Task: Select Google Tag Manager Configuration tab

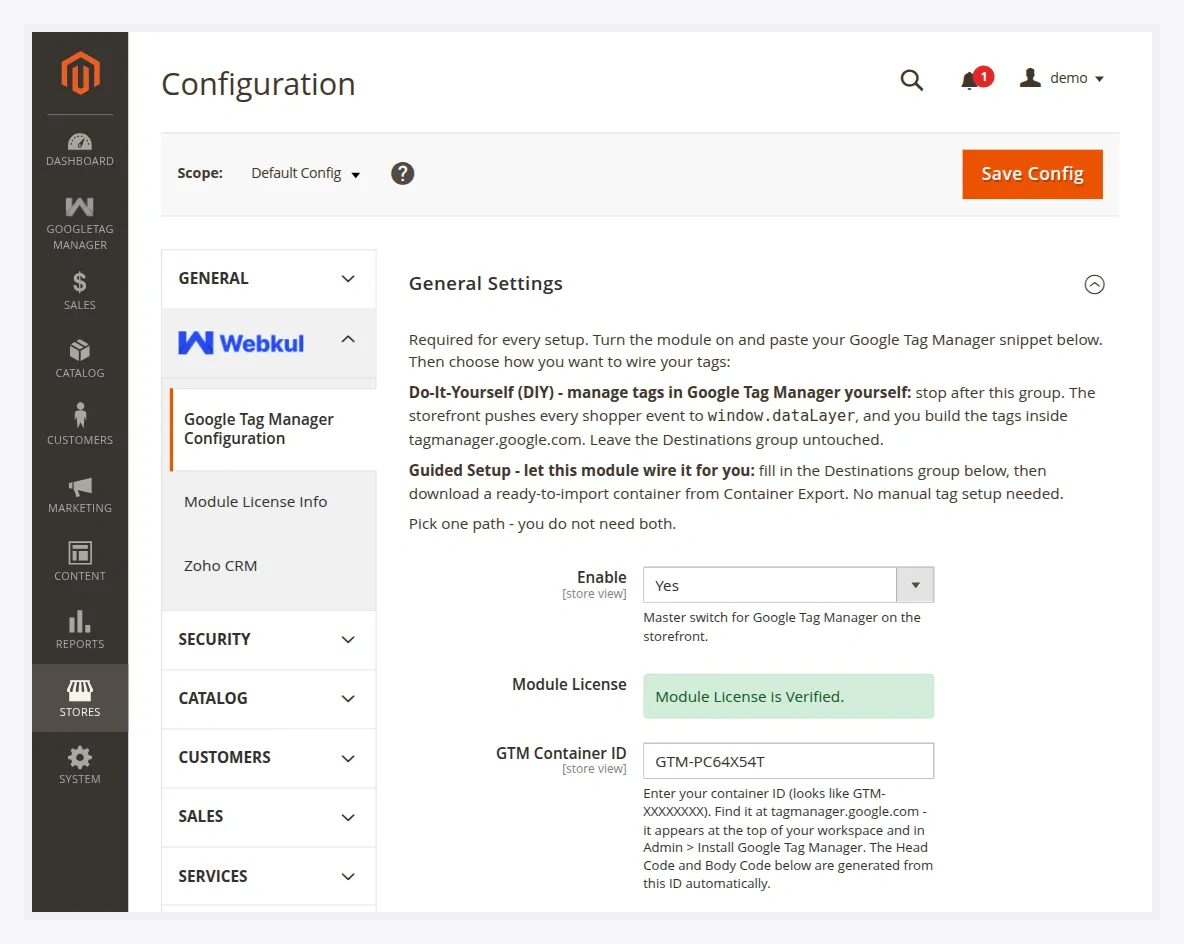Action: [273, 429]
